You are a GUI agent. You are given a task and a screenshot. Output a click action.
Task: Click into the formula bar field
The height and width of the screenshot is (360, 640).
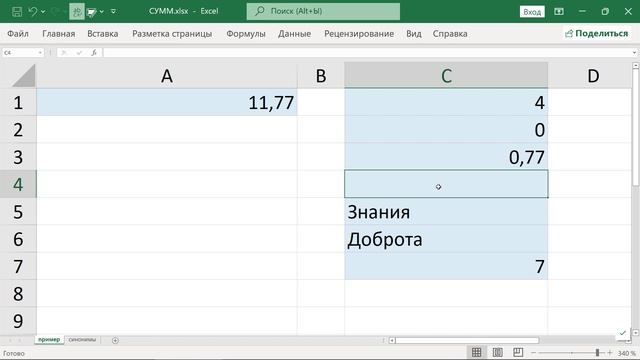(367, 53)
